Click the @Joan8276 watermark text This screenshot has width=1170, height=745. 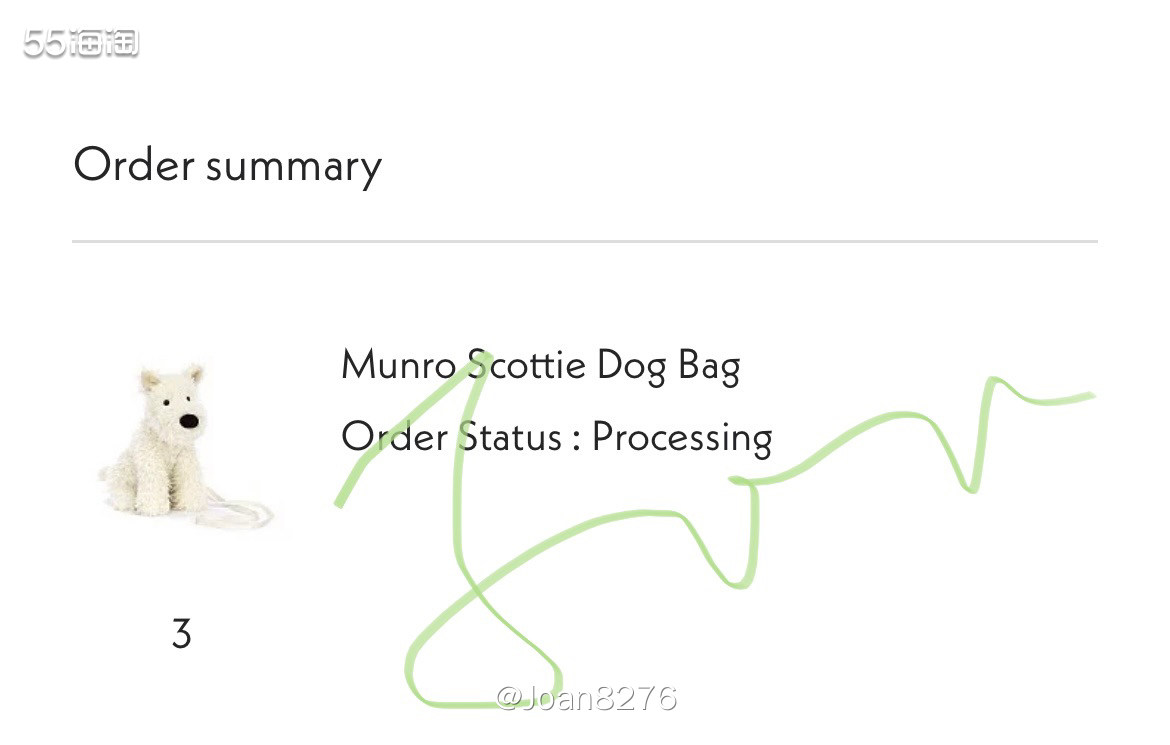point(586,698)
